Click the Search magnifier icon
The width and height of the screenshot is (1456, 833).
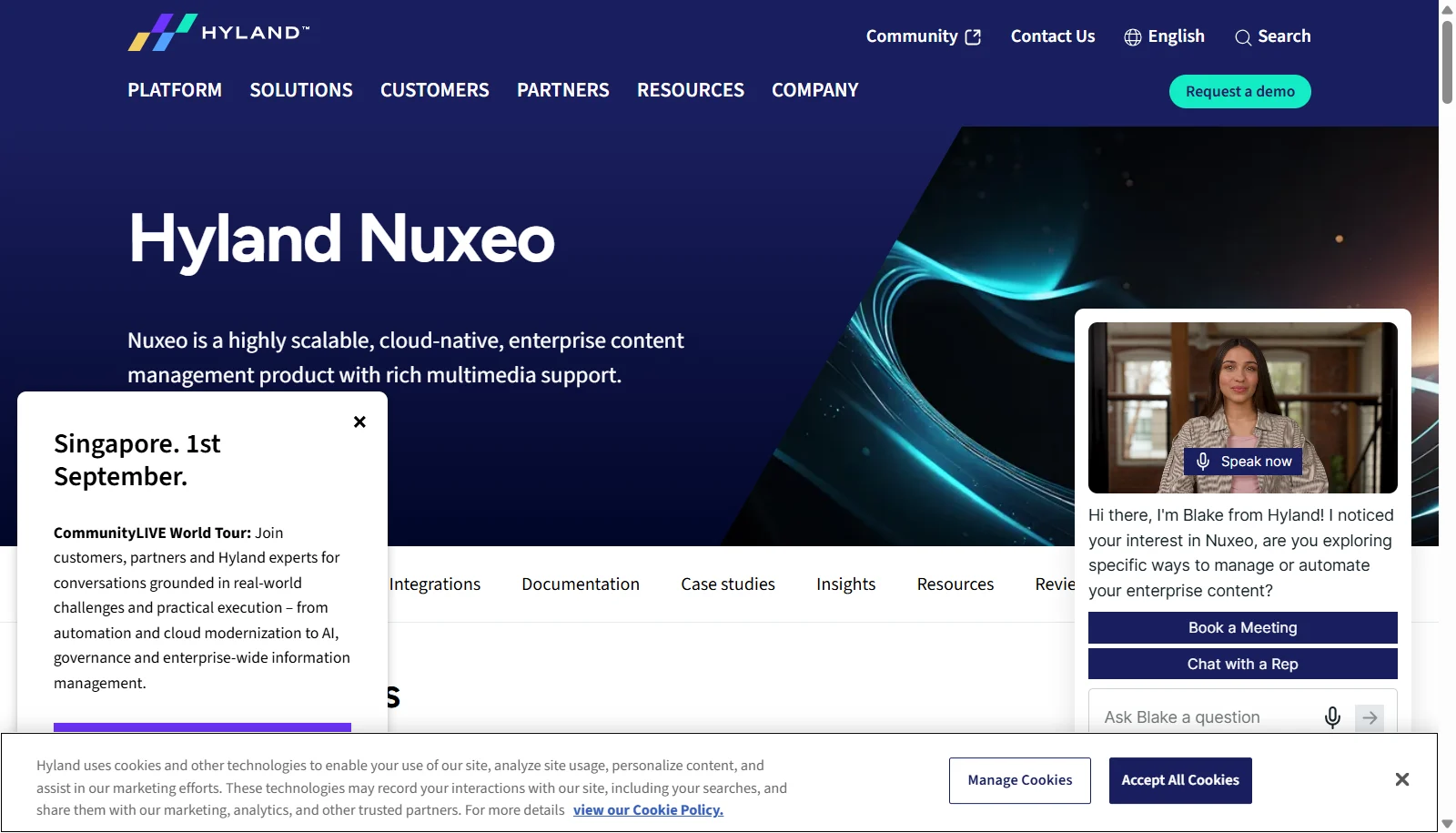point(1242,37)
